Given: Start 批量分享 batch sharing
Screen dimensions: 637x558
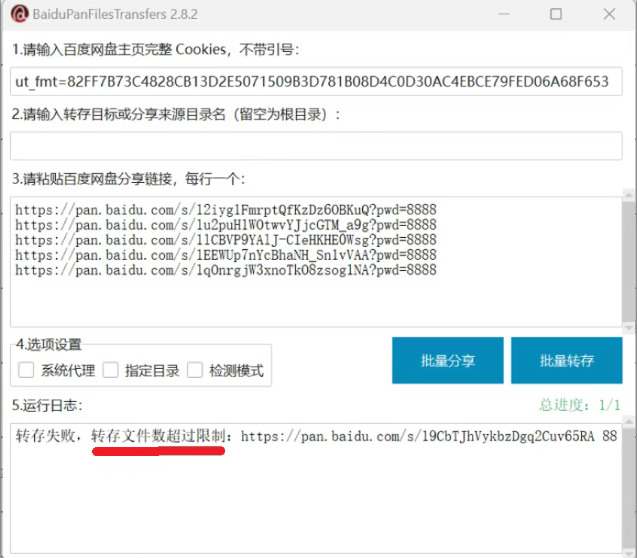Looking at the screenshot, I should (x=448, y=360).
